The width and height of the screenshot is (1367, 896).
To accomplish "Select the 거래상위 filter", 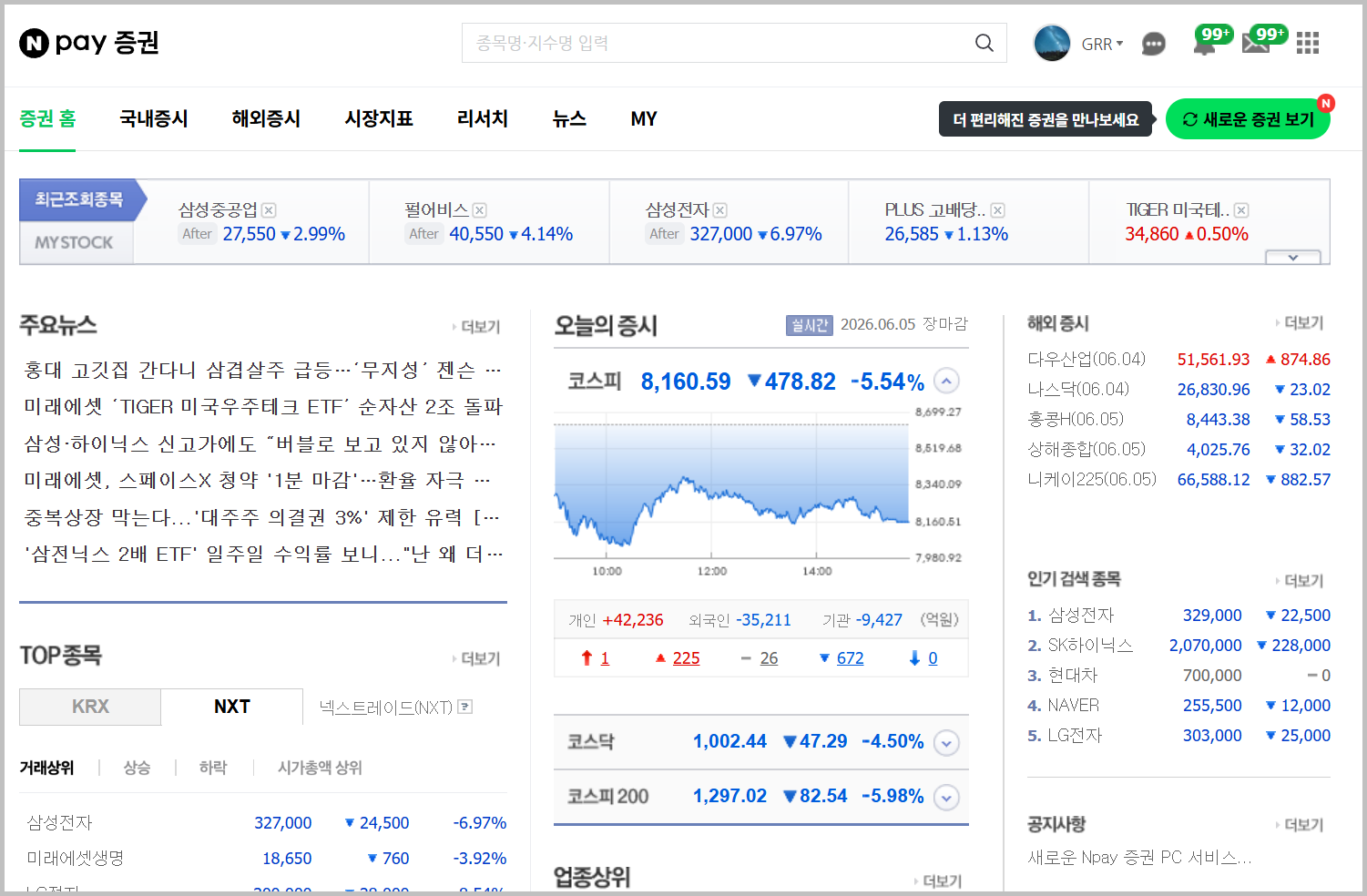I will pyautogui.click(x=47, y=768).
